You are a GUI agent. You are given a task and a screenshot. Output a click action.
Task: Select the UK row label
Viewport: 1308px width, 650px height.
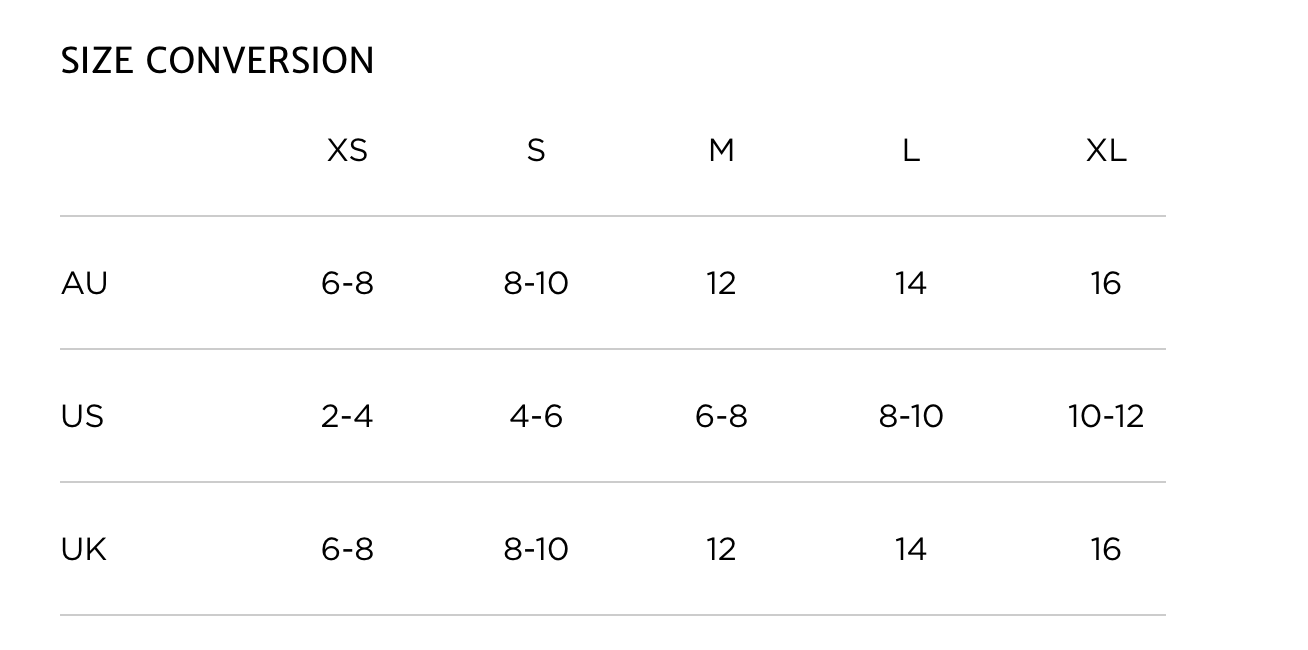(83, 549)
